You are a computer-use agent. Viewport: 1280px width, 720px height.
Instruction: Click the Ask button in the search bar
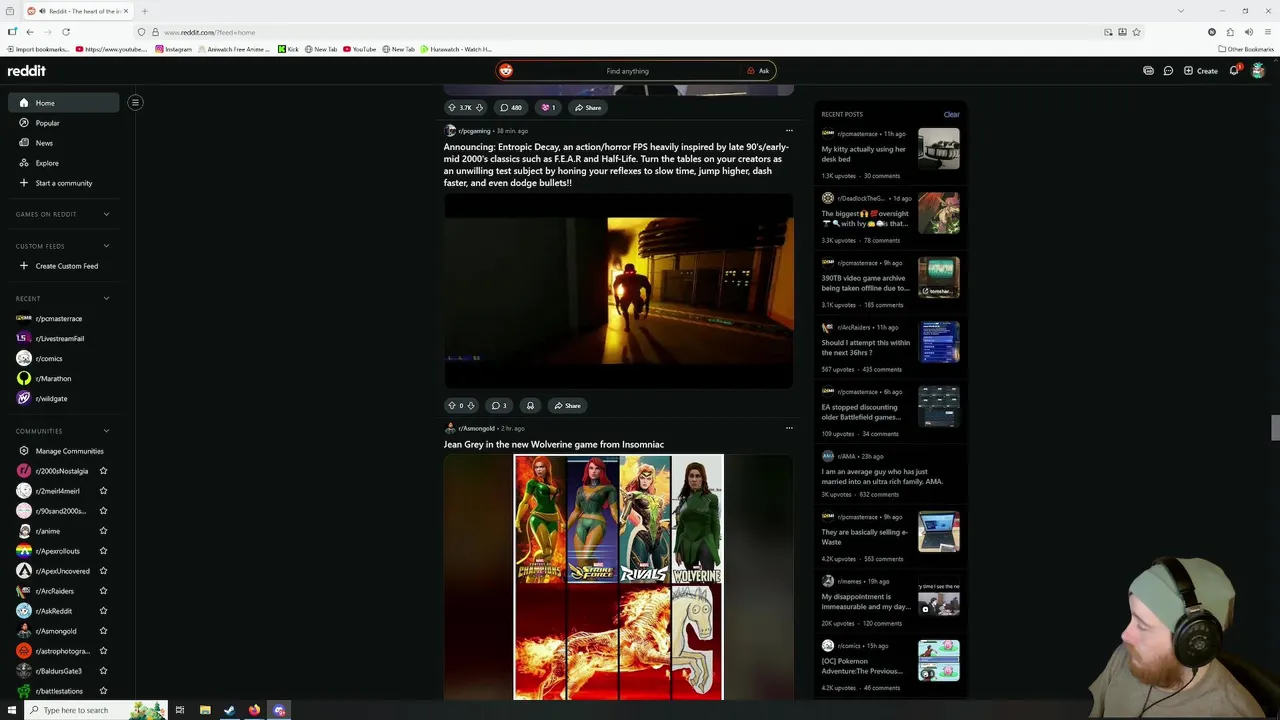(x=758, y=71)
